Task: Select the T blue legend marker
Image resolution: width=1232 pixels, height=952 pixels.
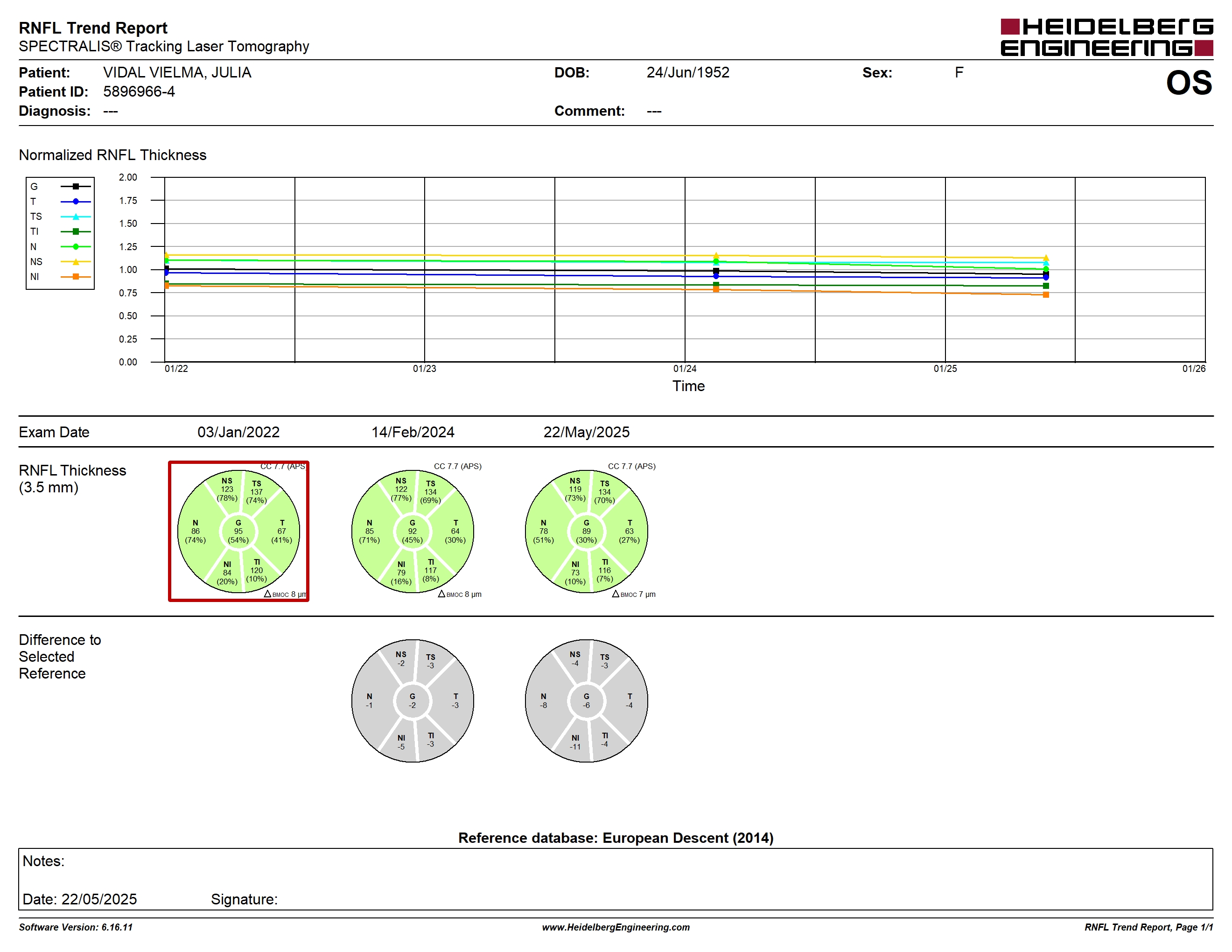Action: pyautogui.click(x=76, y=201)
